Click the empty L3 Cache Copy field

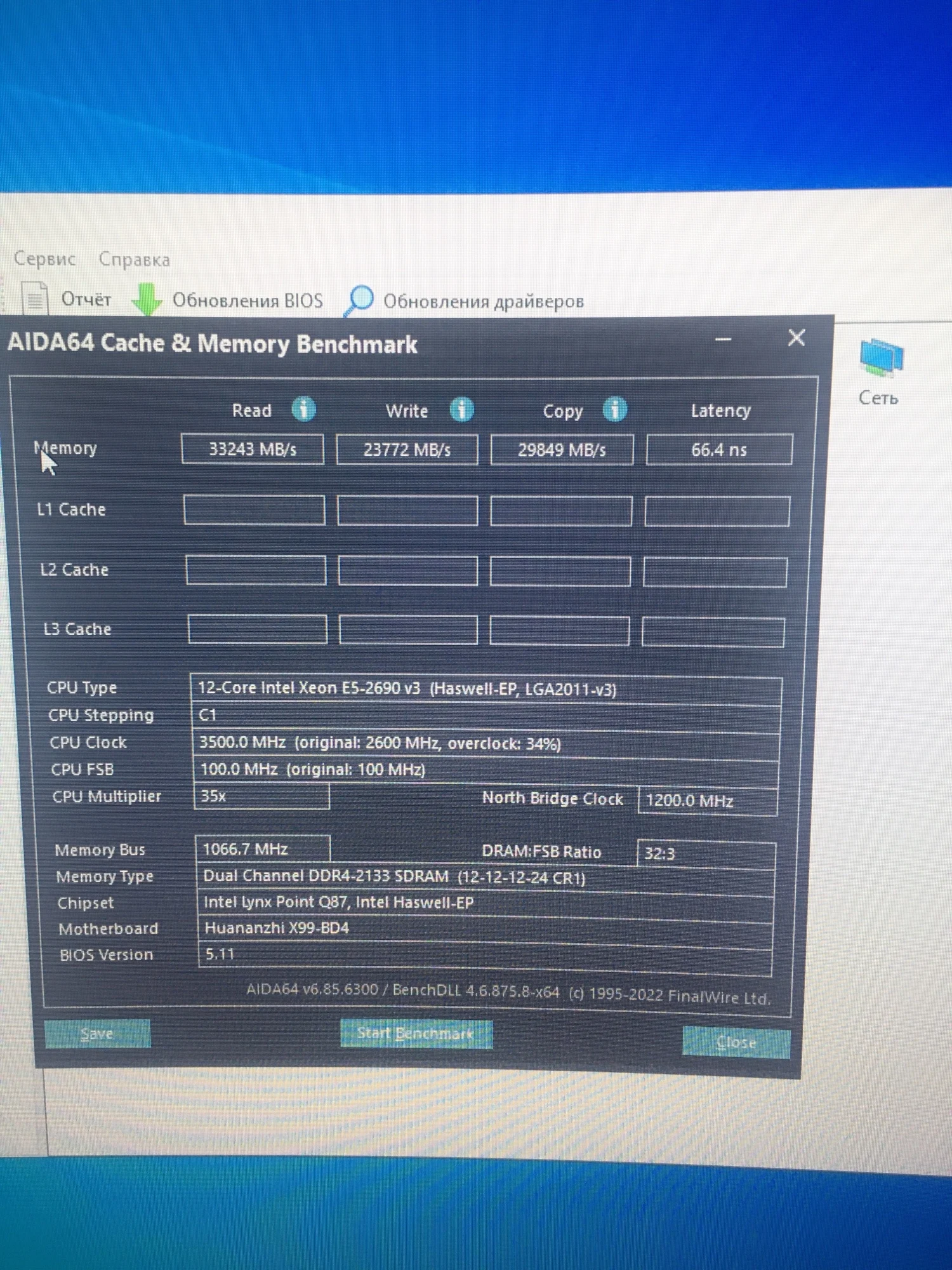pyautogui.click(x=560, y=631)
